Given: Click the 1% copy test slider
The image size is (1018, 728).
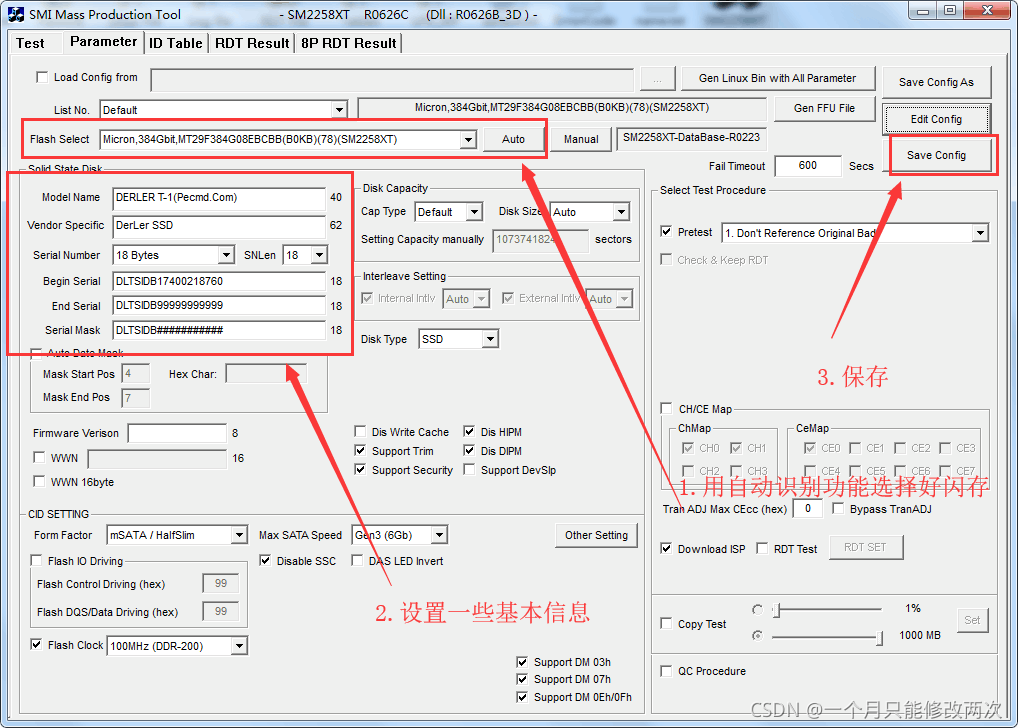Looking at the screenshot, I should point(827,610).
